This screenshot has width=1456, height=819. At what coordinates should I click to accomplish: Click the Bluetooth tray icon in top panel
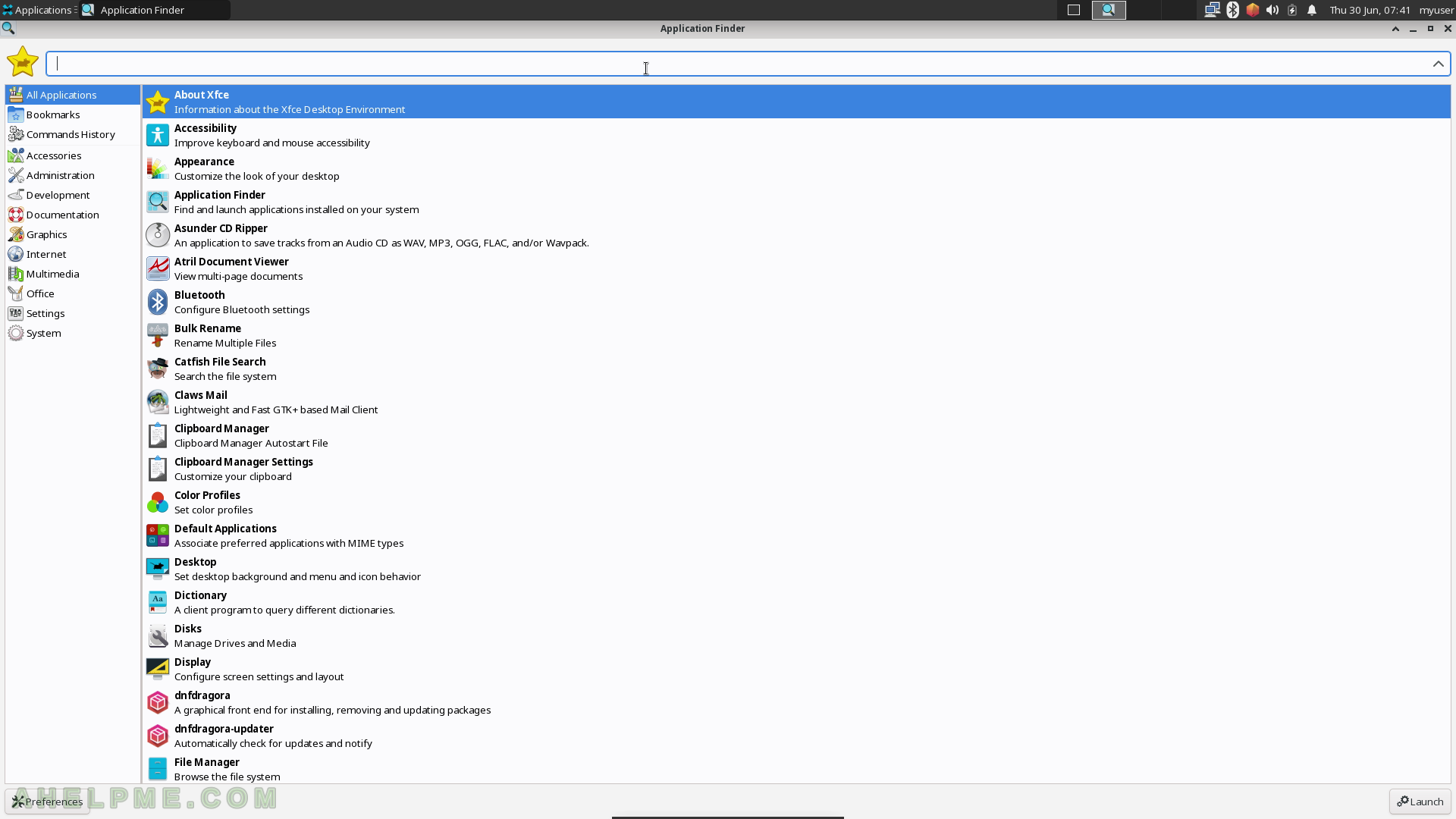click(x=1233, y=10)
